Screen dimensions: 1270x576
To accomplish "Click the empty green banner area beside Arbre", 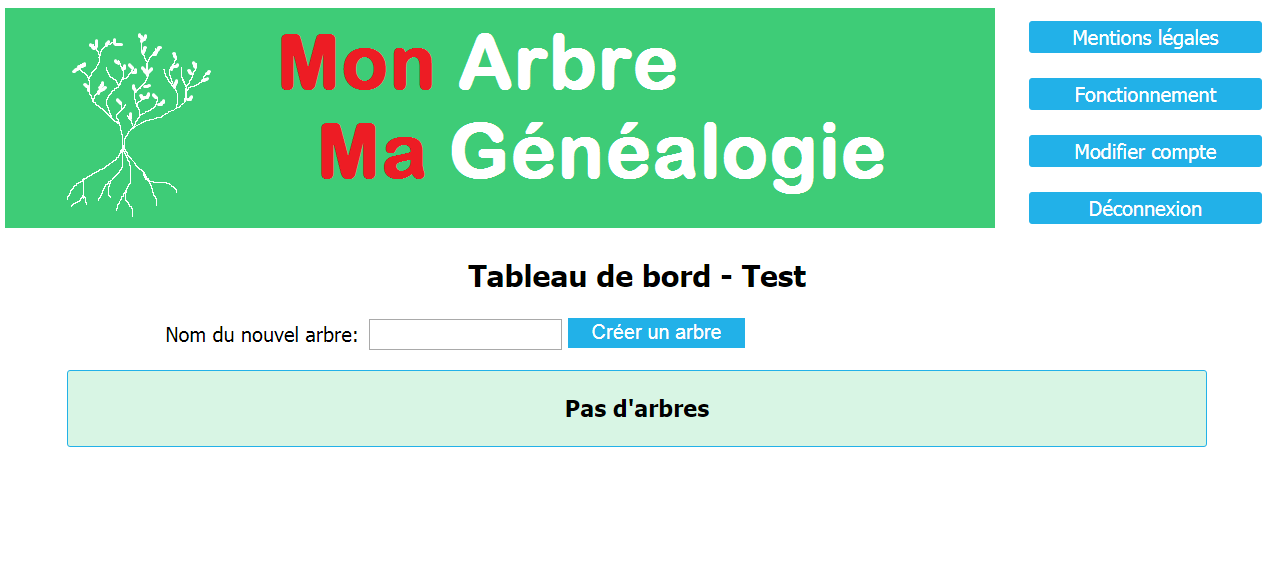I will coord(830,63).
